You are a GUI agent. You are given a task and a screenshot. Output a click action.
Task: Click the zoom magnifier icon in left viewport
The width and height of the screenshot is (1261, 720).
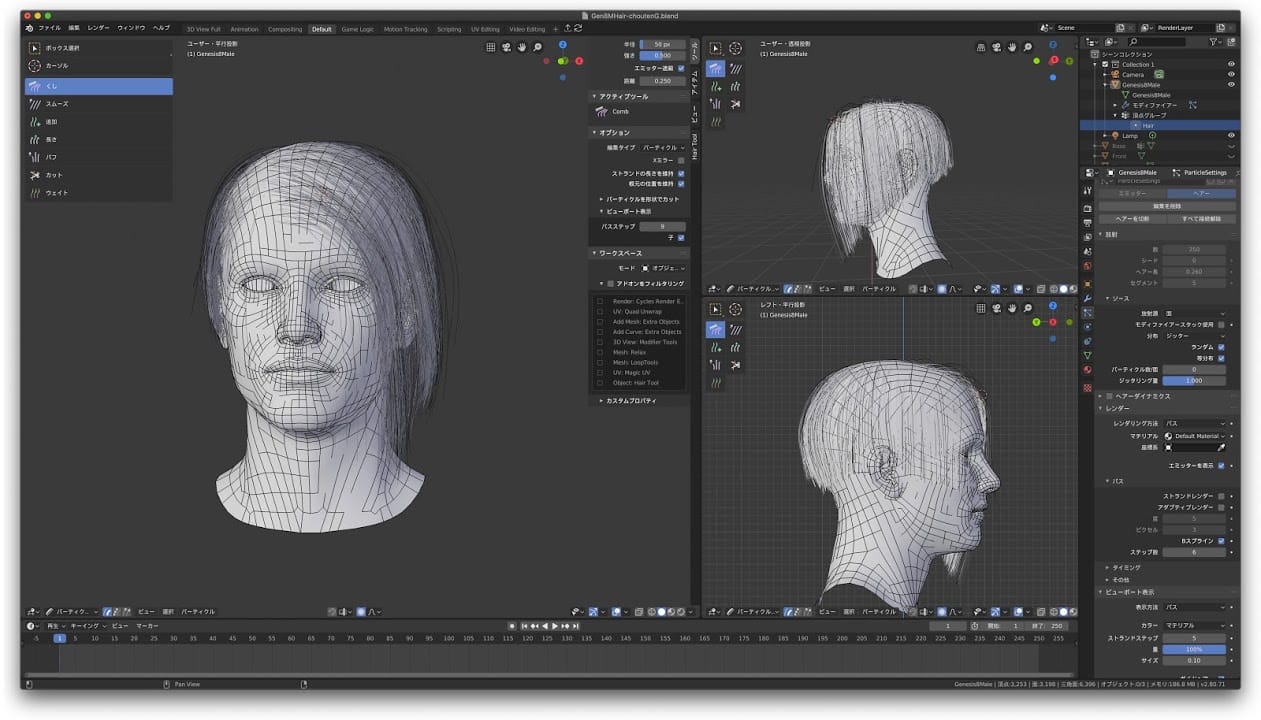coord(537,47)
